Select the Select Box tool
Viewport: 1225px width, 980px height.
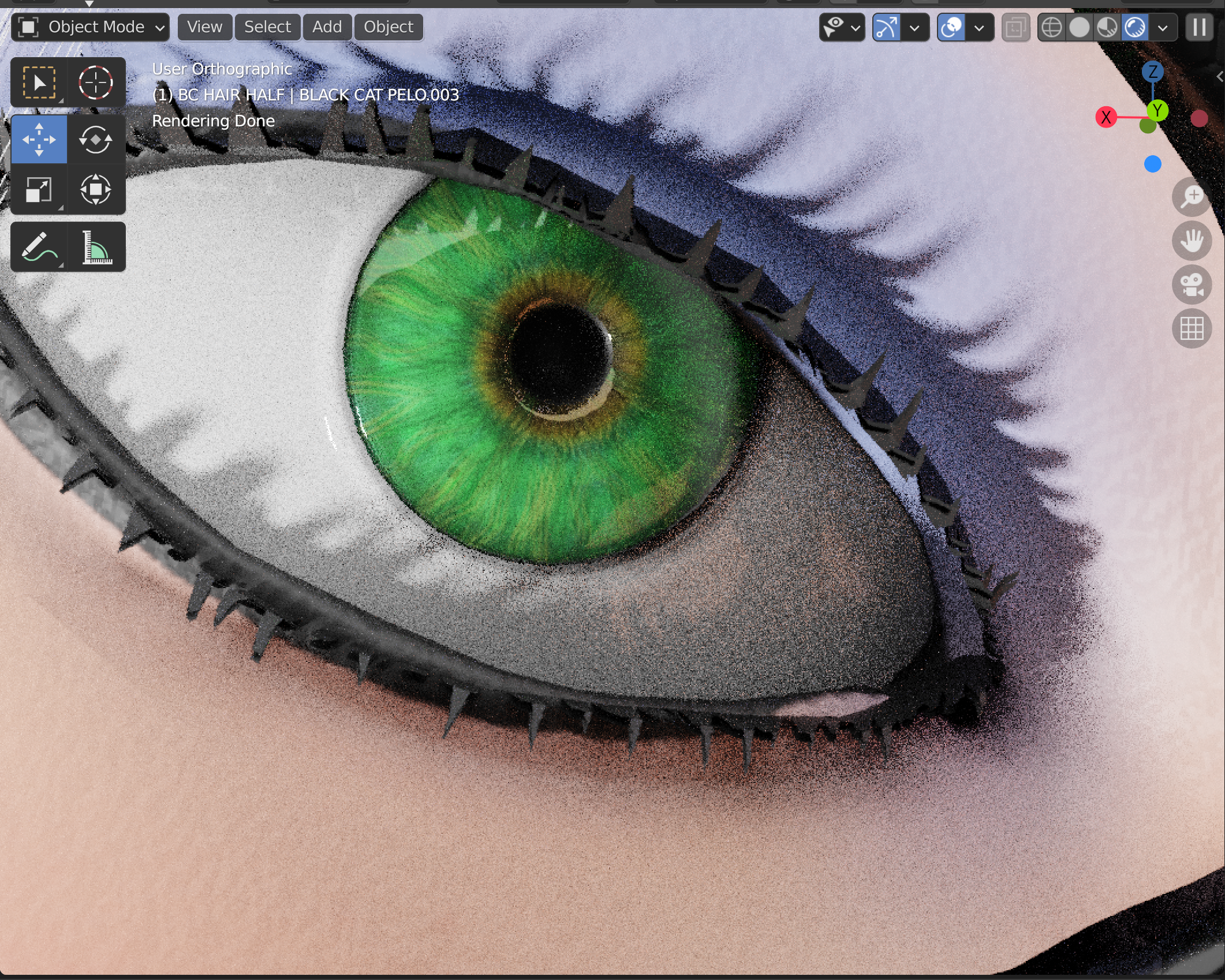click(x=39, y=83)
